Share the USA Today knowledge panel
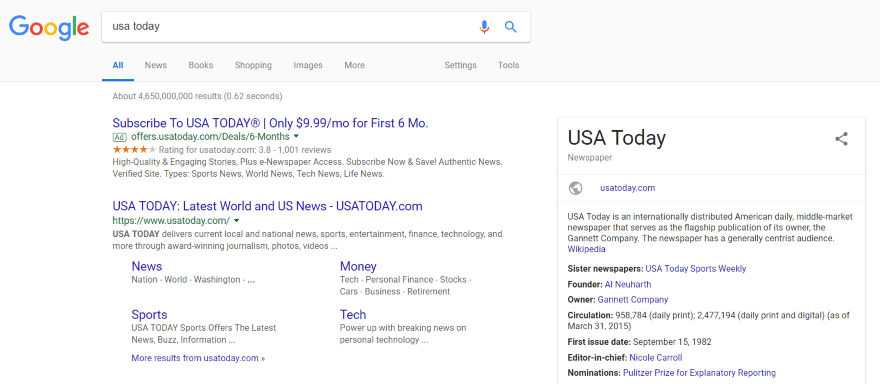The width and height of the screenshot is (880, 384). 841,139
